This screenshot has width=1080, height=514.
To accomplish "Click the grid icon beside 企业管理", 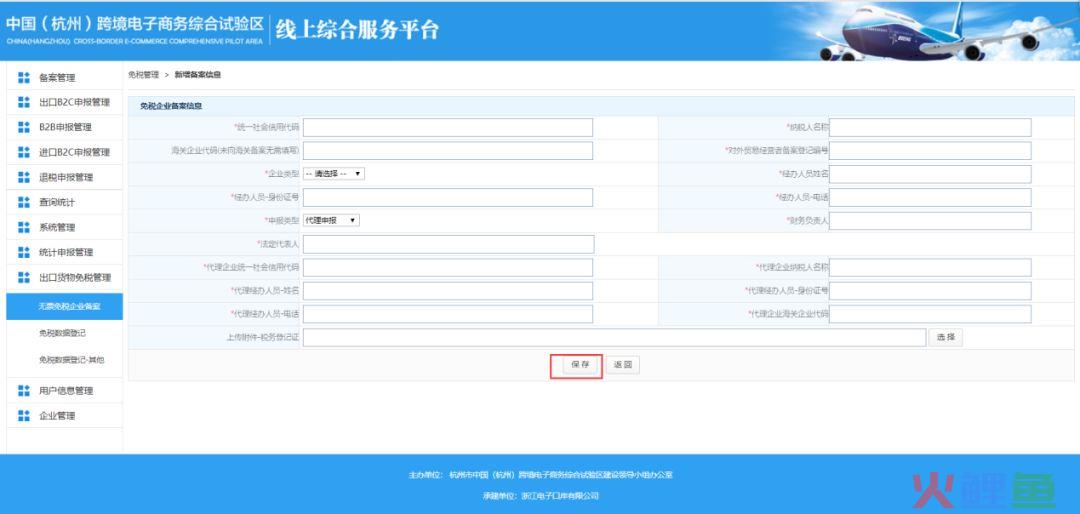I will (24, 415).
